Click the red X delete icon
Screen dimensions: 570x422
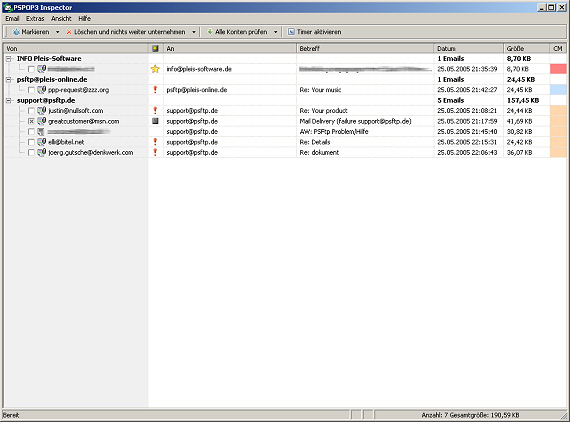[x=69, y=32]
